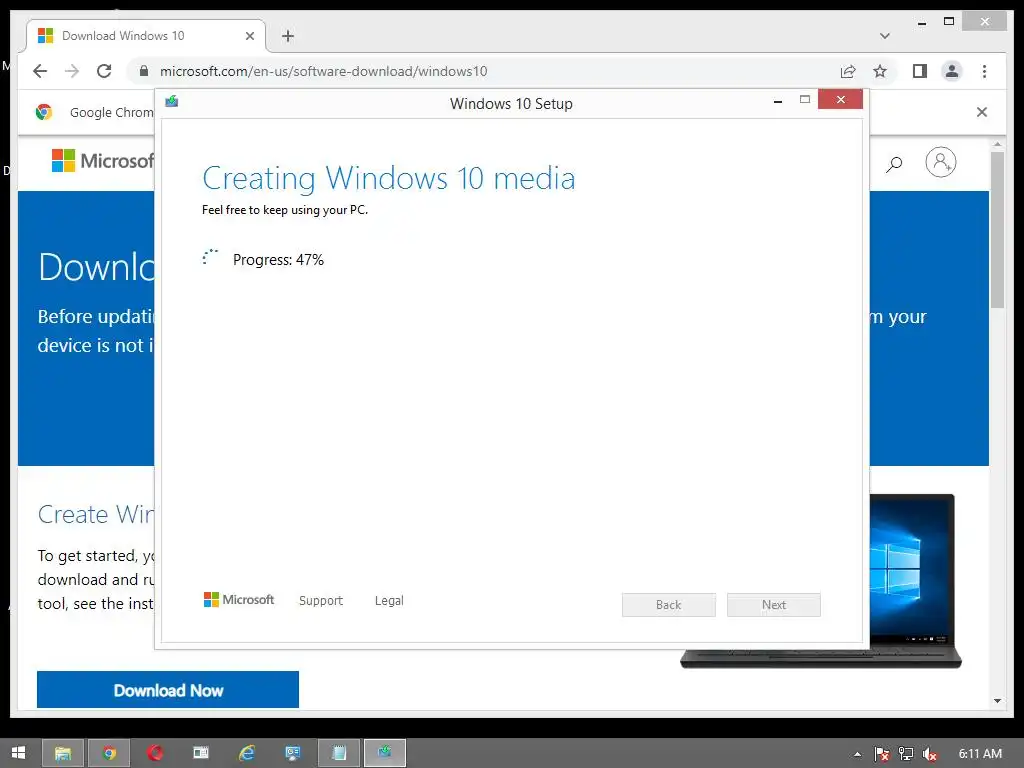Image resolution: width=1024 pixels, height=768 pixels.
Task: Close the Windows 10 Setup window
Action: [840, 99]
